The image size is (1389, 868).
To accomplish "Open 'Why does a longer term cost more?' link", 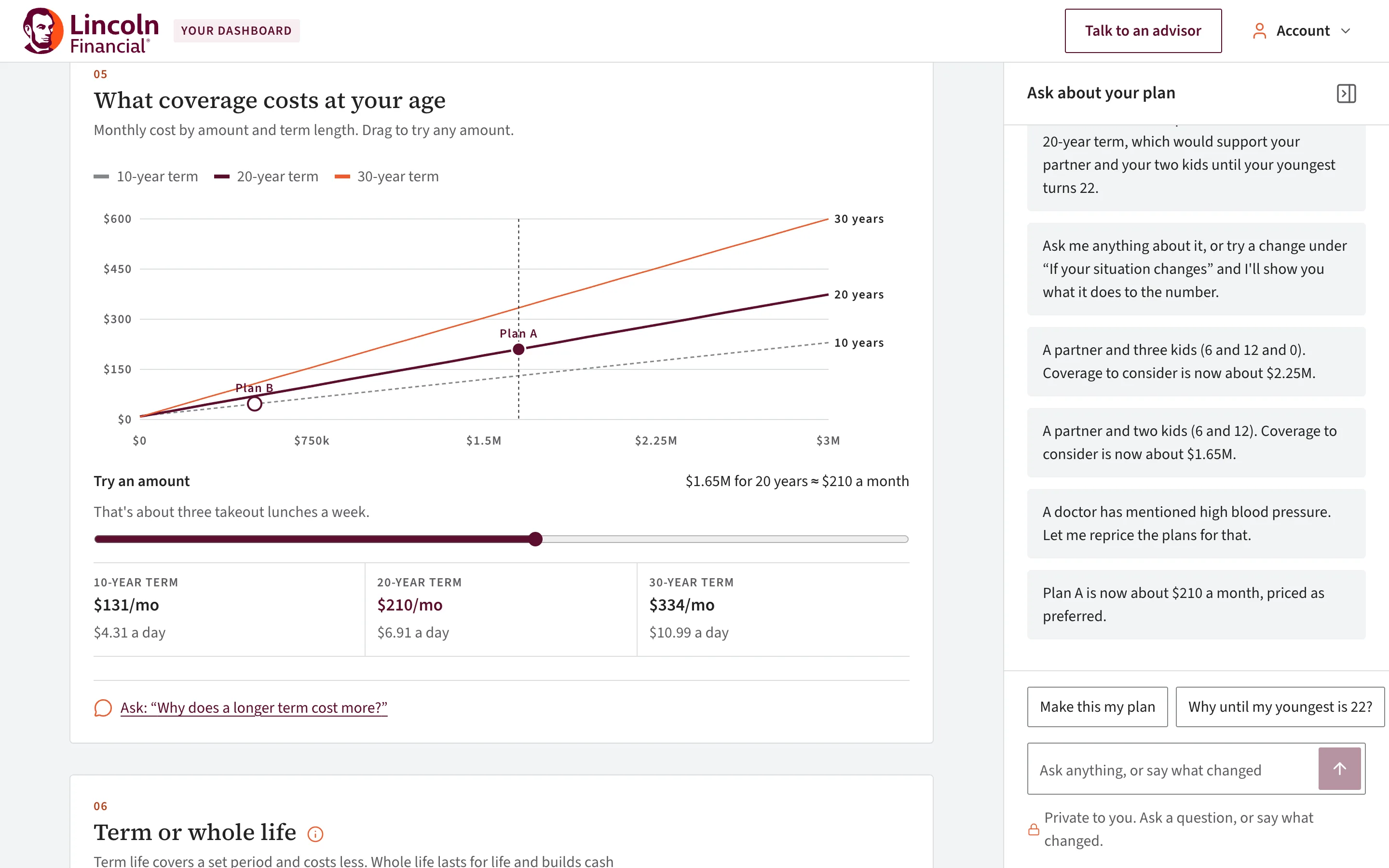I will point(254,708).
